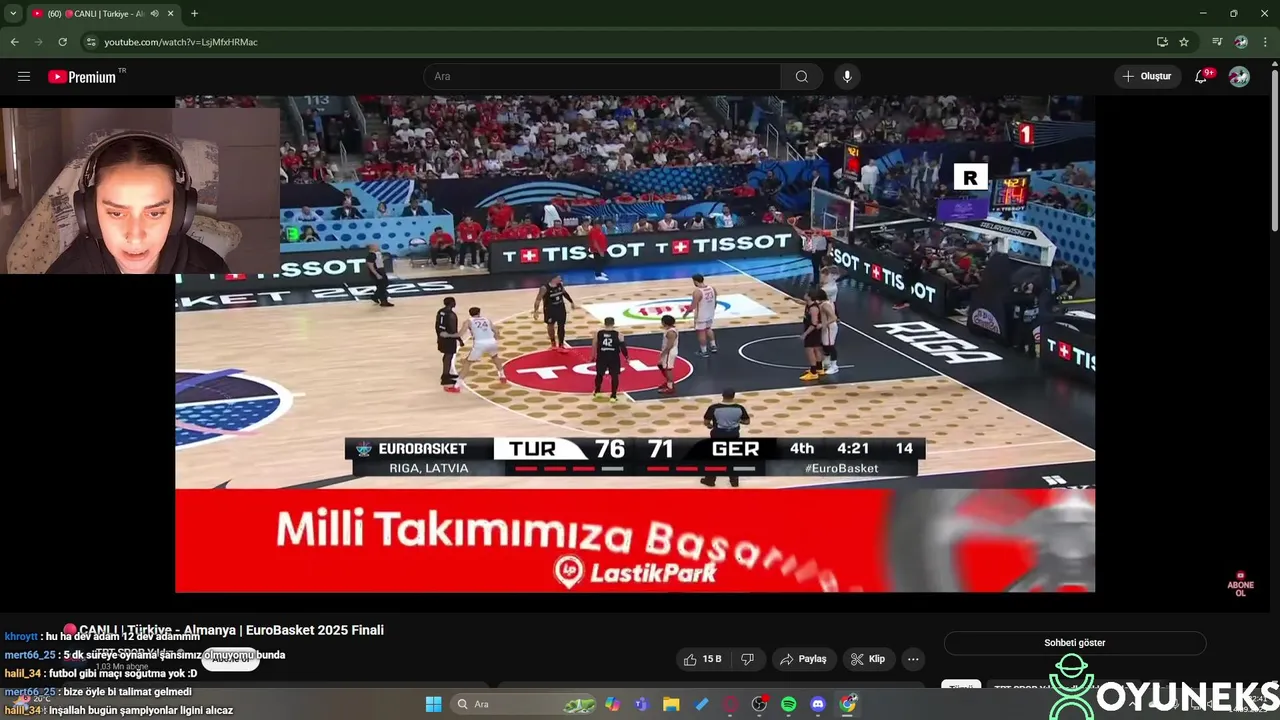Click the youtube.com address bar URL
The height and width of the screenshot is (720, 1280).
click(181, 42)
